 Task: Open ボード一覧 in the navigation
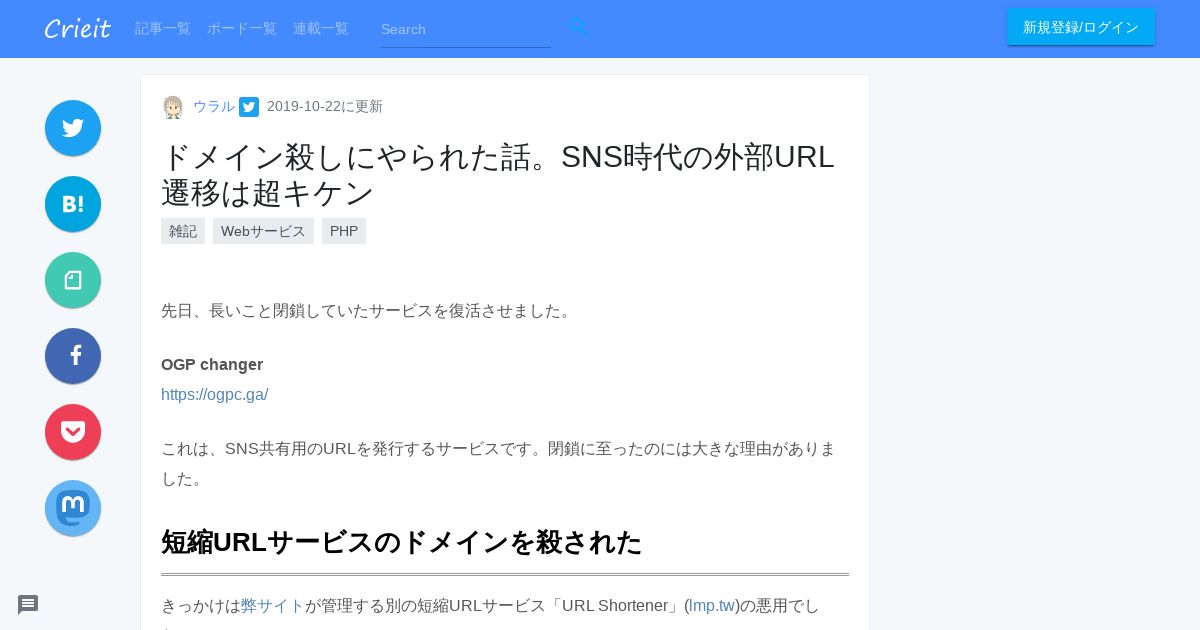(242, 28)
